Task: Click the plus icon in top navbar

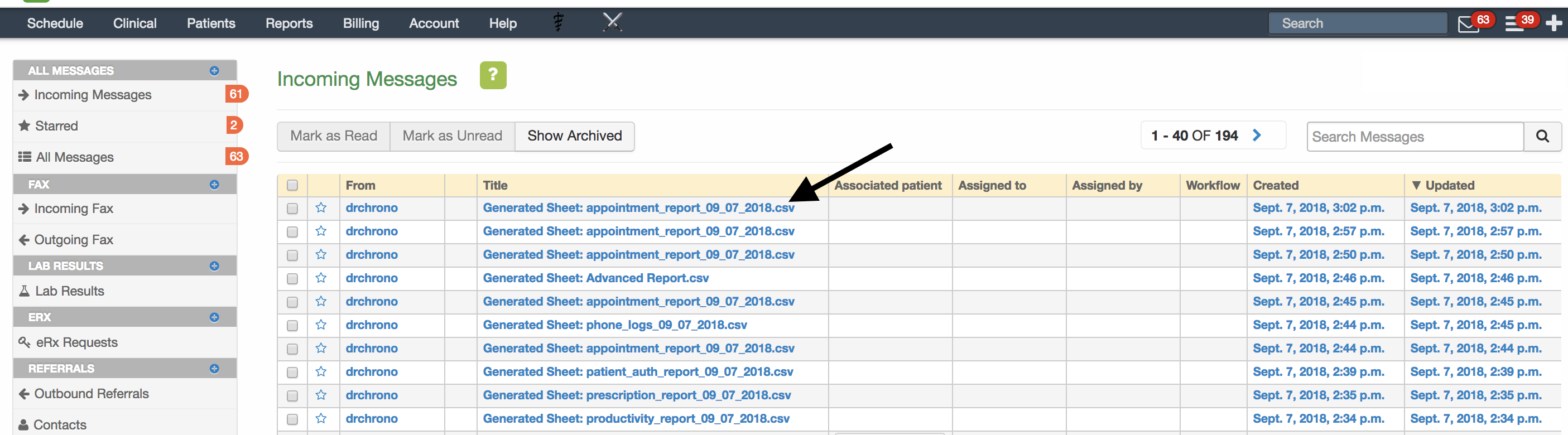Action: click(1553, 24)
